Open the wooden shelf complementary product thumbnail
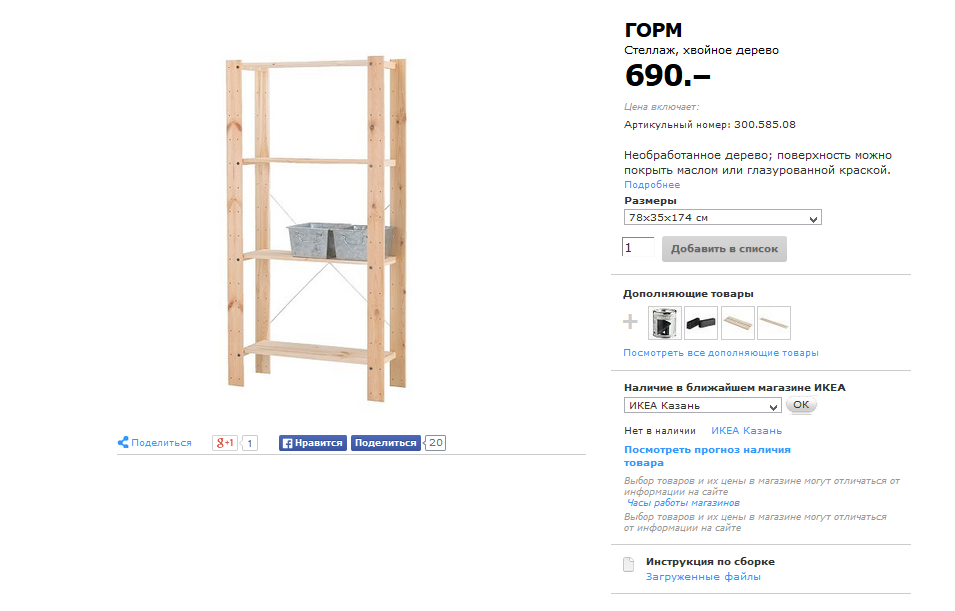 (x=738, y=323)
